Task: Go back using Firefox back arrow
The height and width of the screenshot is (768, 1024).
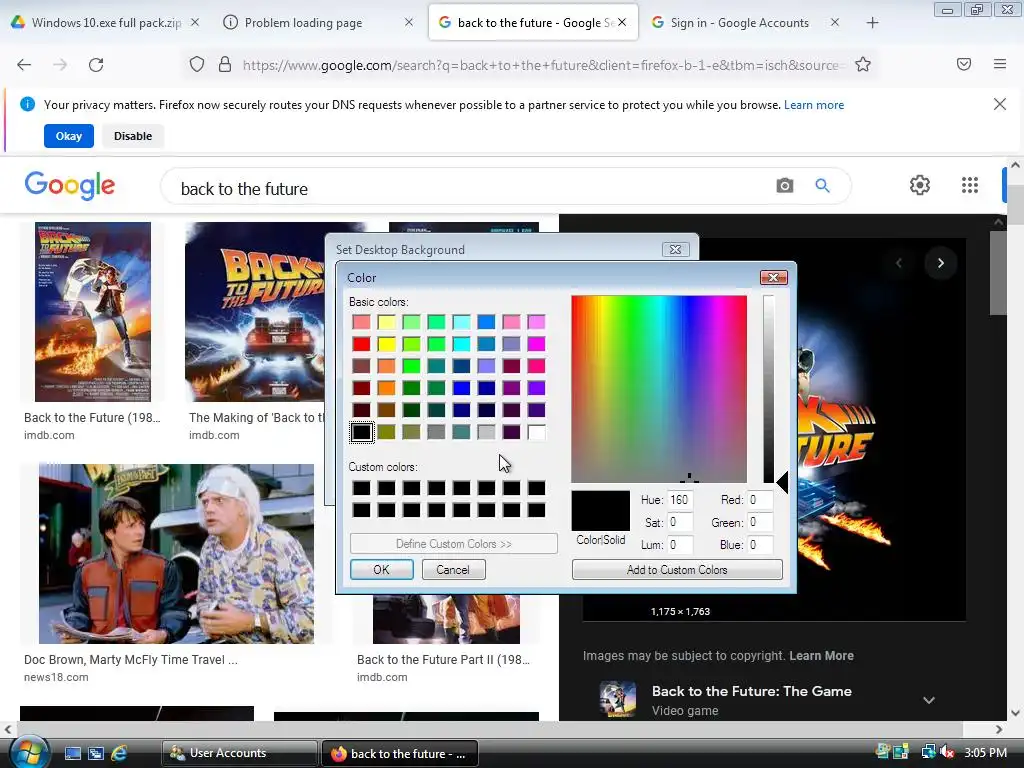Action: [24, 65]
